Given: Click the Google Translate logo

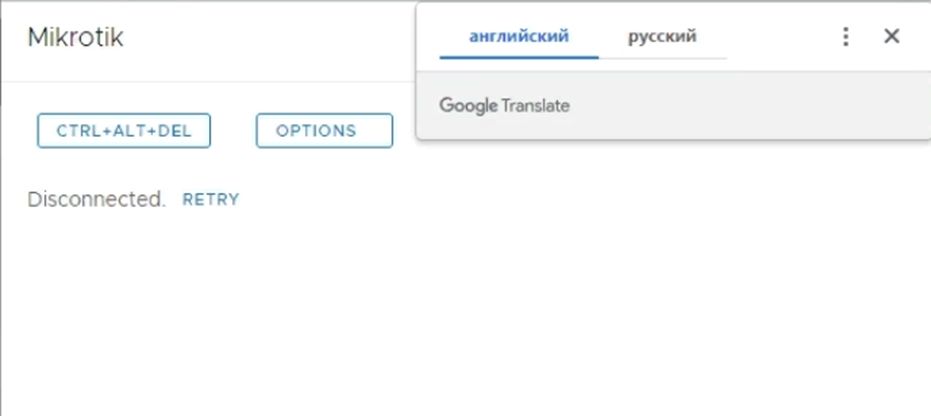Looking at the screenshot, I should pyautogui.click(x=504, y=105).
